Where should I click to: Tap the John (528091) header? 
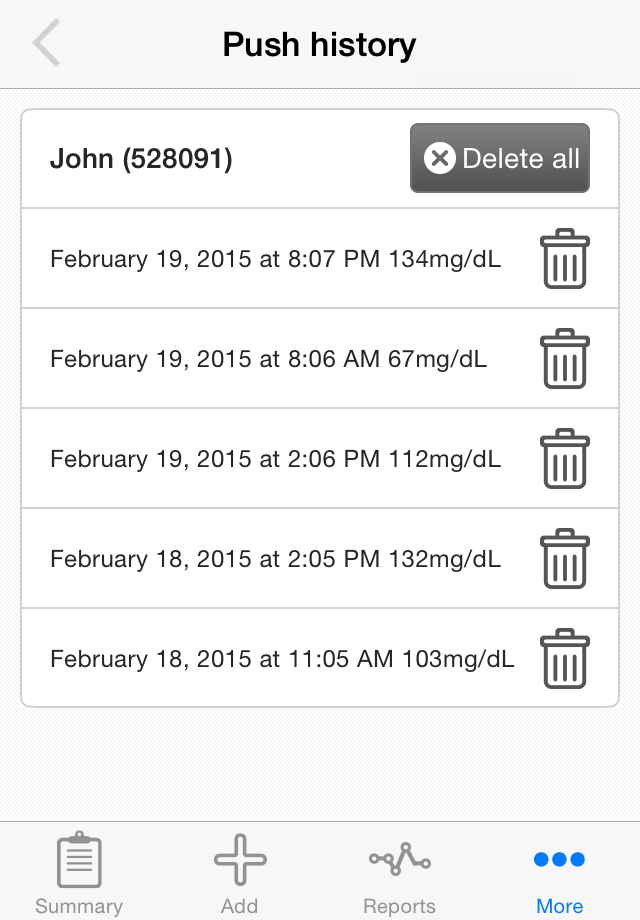(x=141, y=158)
